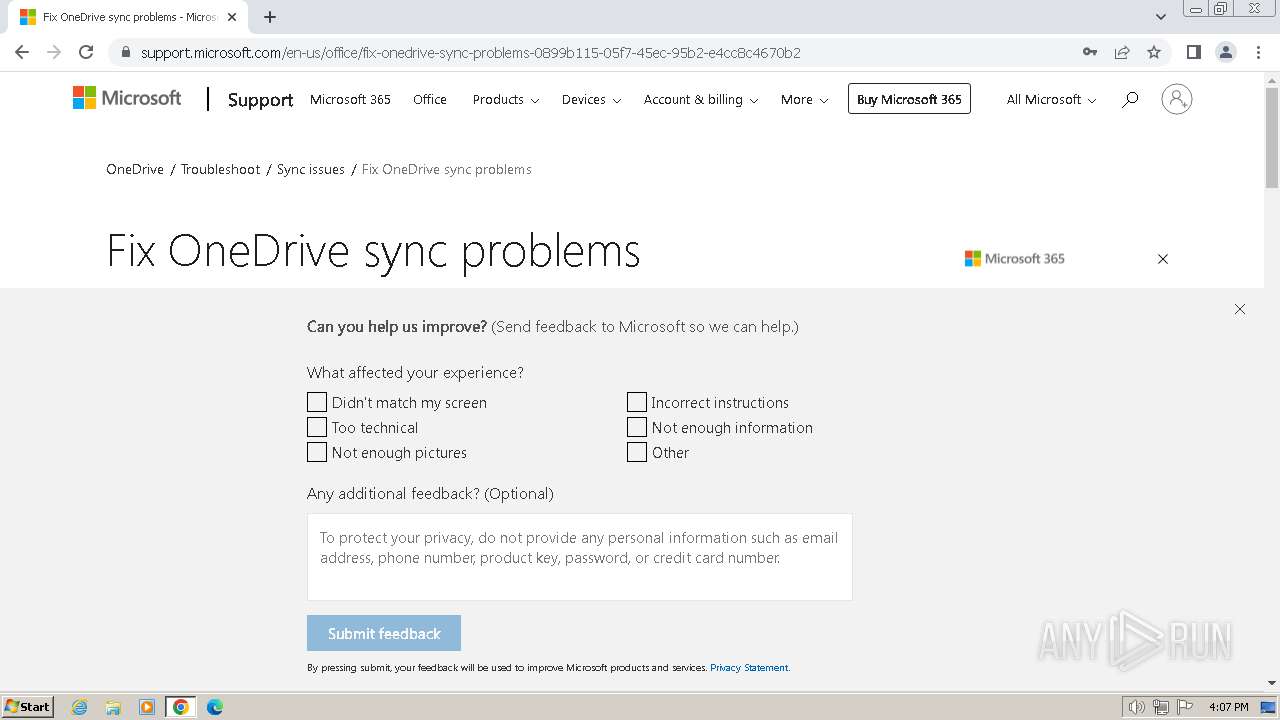
Task: Open the Office nav item
Action: [430, 99]
